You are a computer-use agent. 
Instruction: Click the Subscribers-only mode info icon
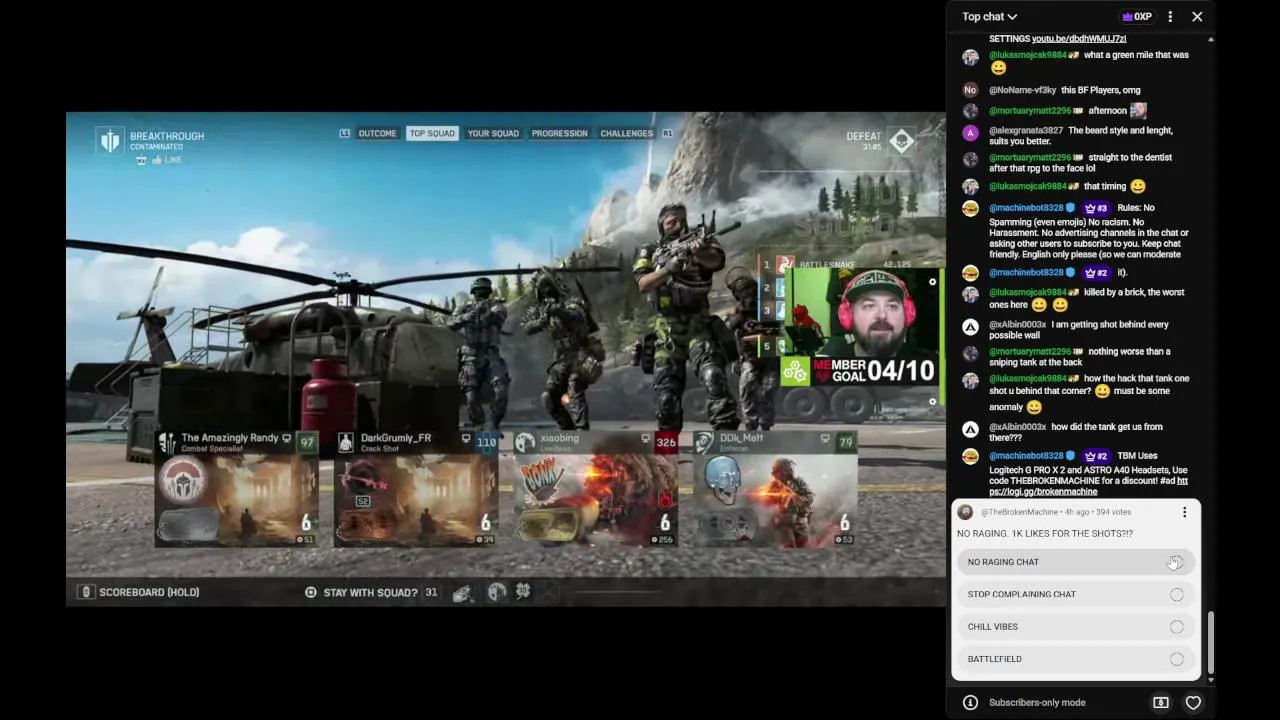click(970, 703)
